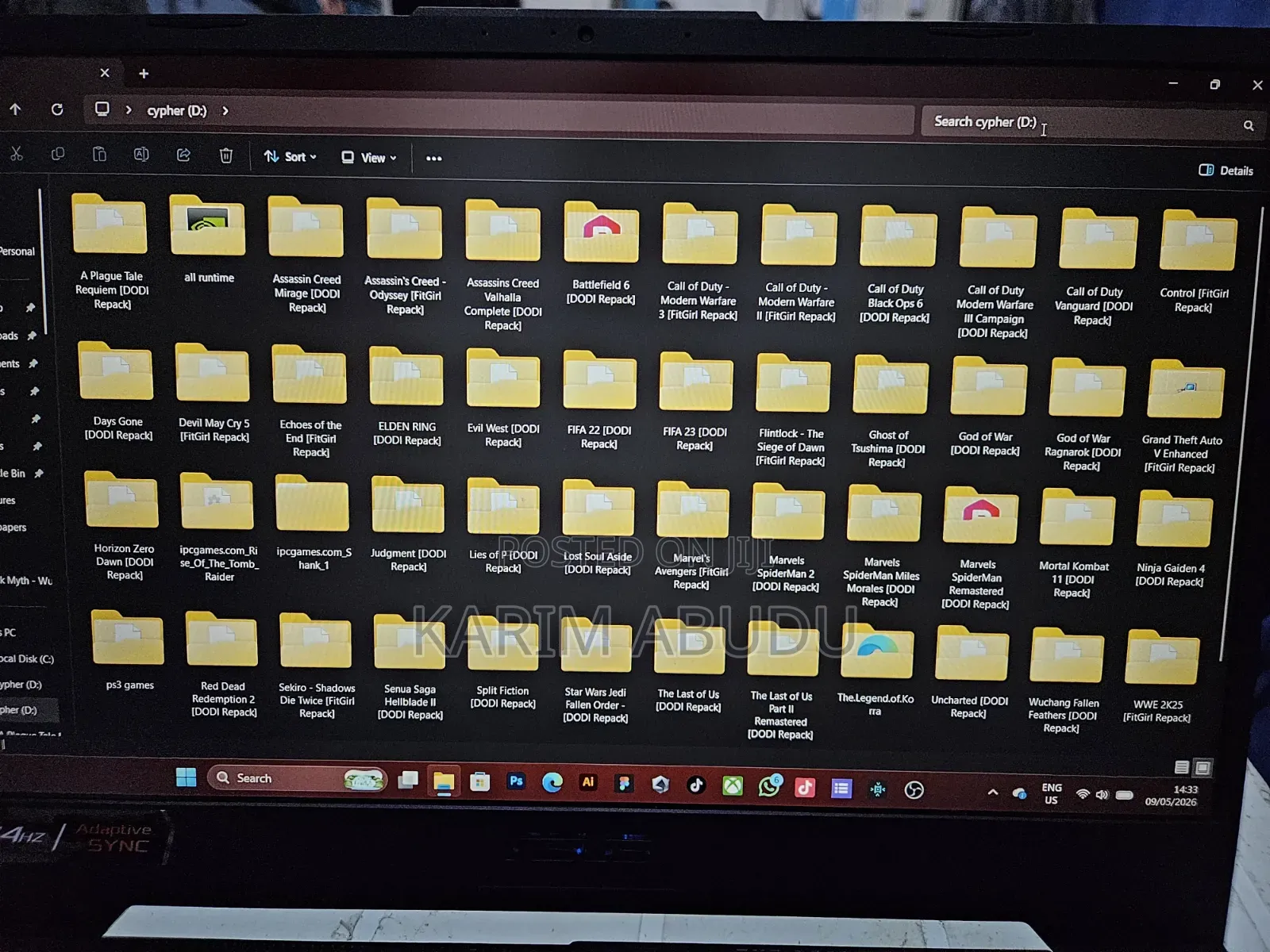The width and height of the screenshot is (1270, 952).
Task: Toggle the Details pane button
Action: (1226, 171)
